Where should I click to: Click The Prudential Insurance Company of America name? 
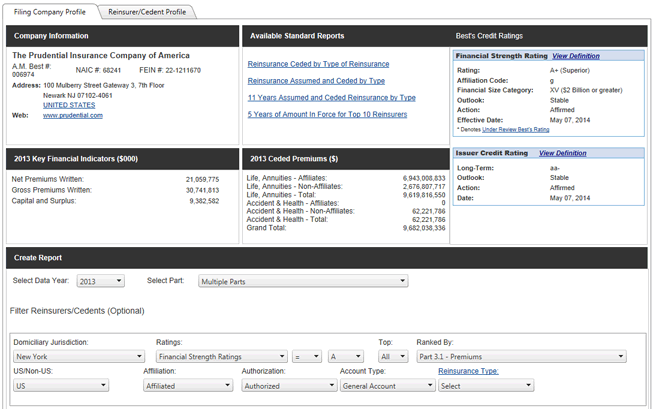(101, 55)
